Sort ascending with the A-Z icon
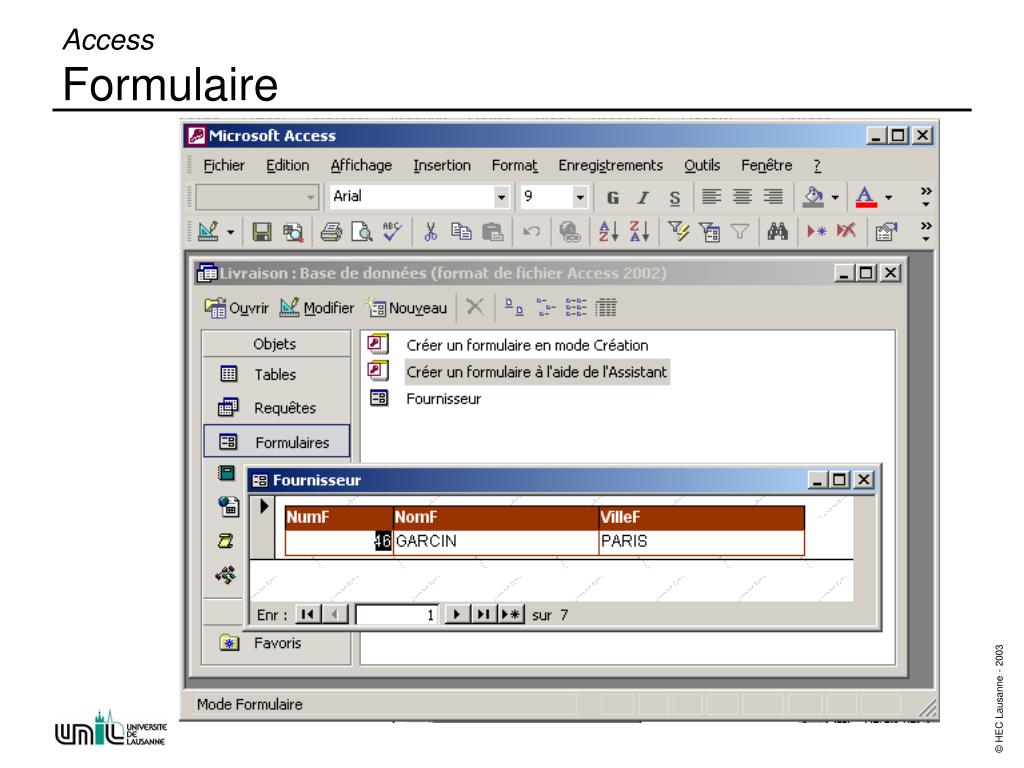This screenshot has height=768, width=1024. (x=608, y=232)
